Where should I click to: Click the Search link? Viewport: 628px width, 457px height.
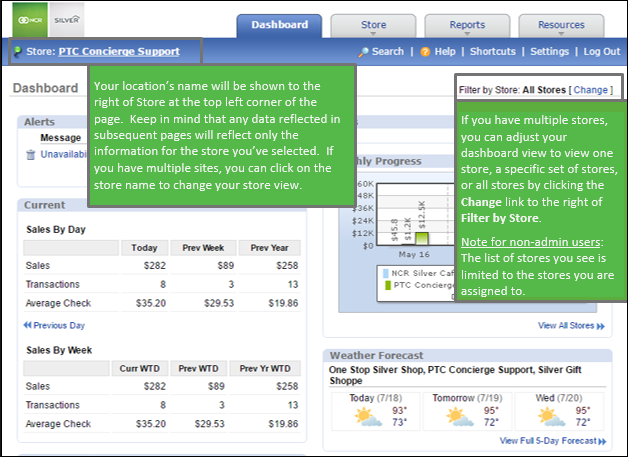(x=388, y=52)
